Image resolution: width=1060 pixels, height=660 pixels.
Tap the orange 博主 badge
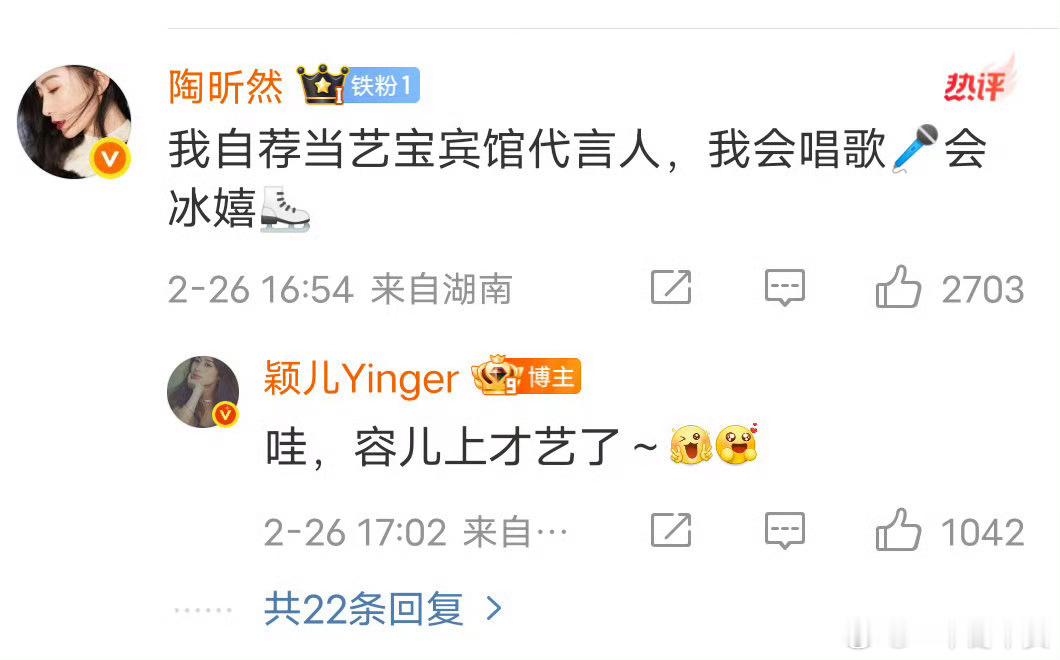click(551, 376)
